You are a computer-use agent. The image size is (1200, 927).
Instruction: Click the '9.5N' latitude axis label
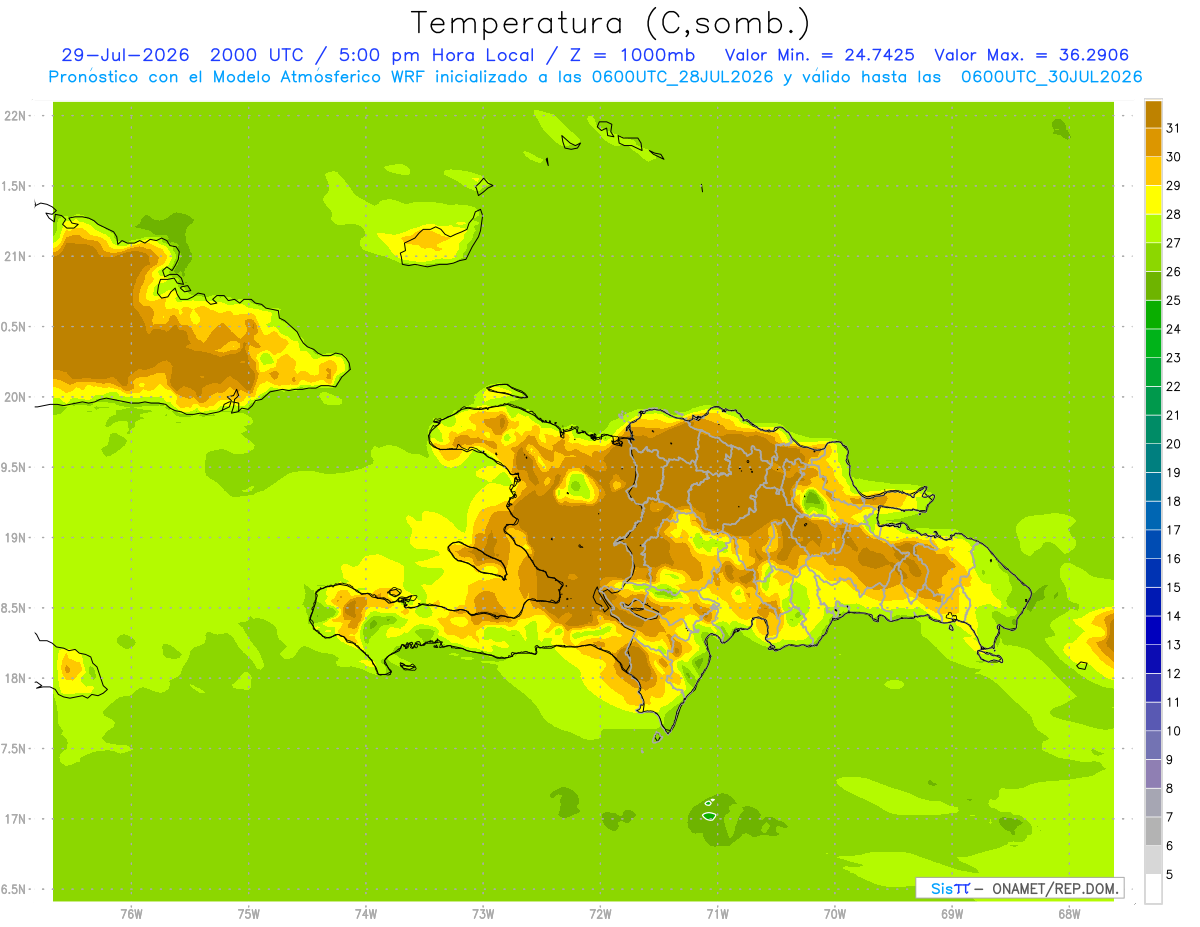pos(14,467)
